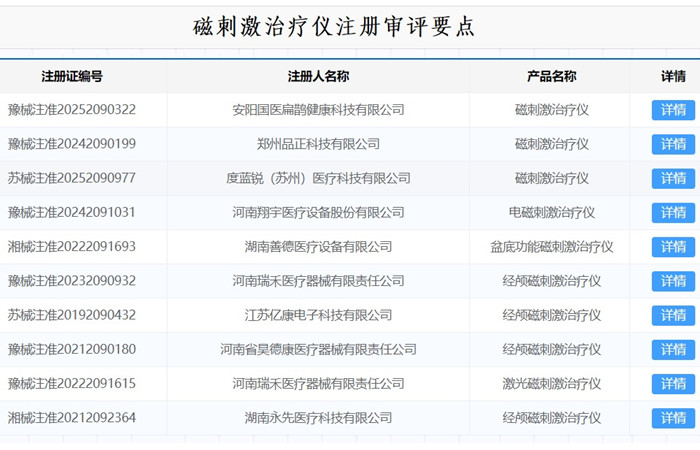Image resolution: width=700 pixels, height=450 pixels.
Task: Open 详情 for 湘械注准20222091693
Action: 673,247
